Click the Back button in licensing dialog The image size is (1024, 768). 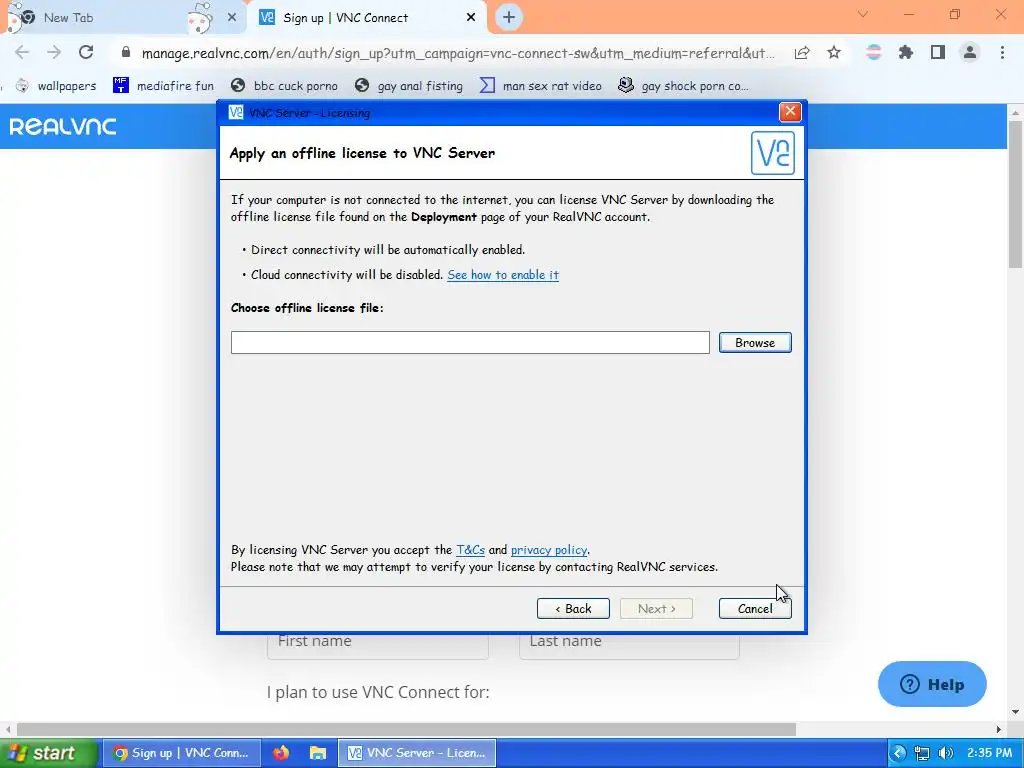point(573,609)
